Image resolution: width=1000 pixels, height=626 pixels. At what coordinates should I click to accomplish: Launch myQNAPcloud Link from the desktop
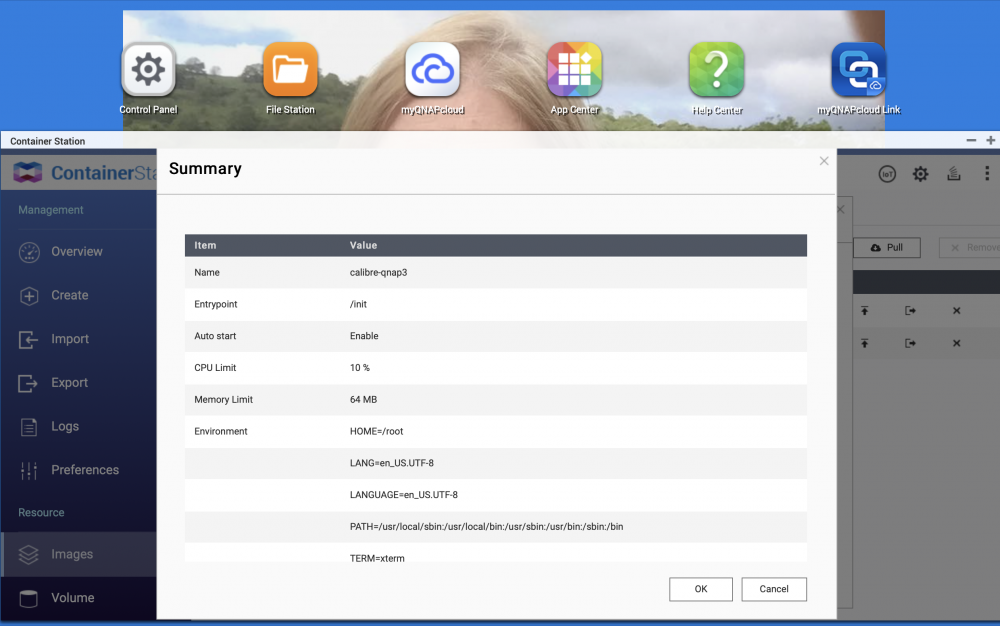858,70
